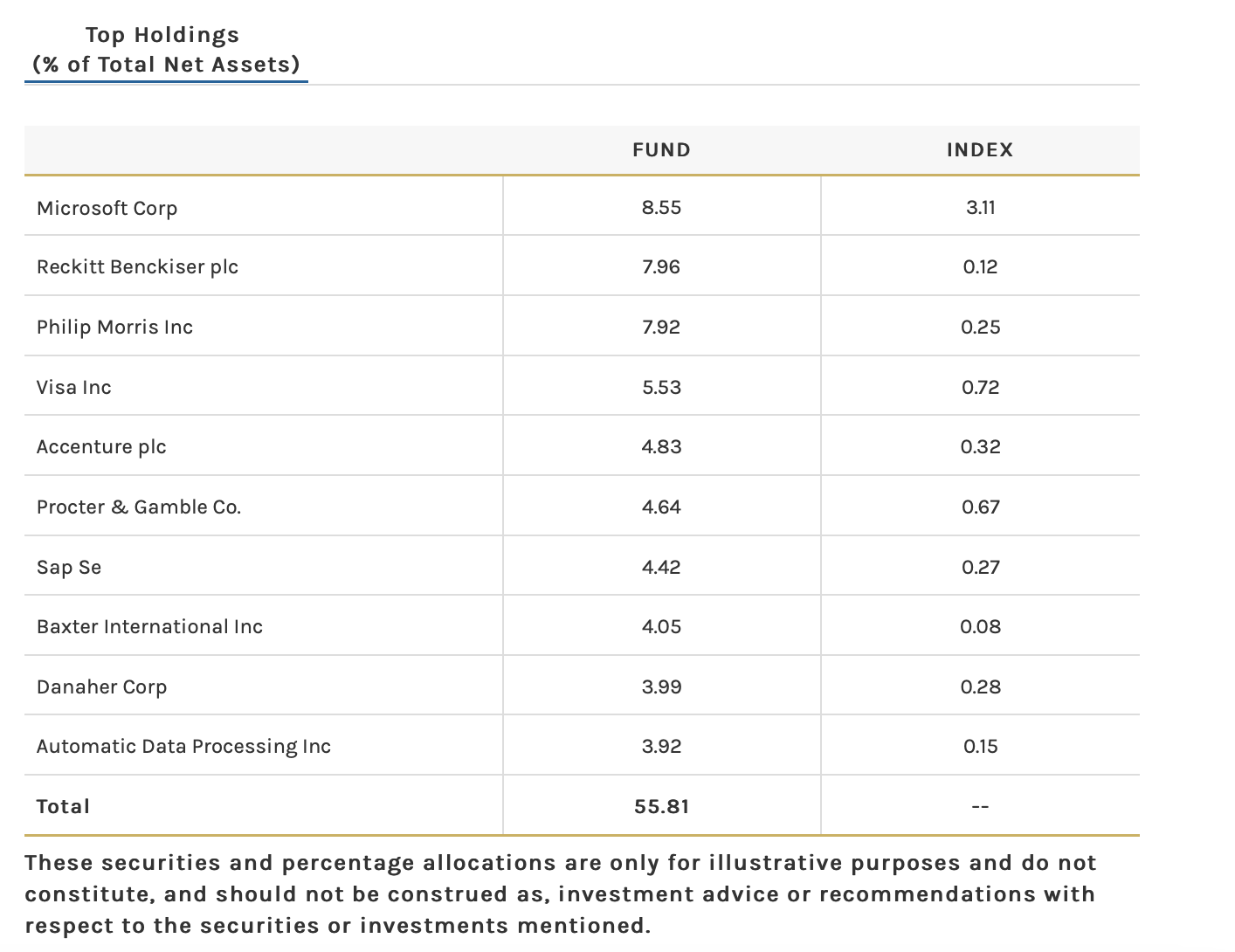
Task: Select Automatic Data Processing Inc
Action: coord(183,747)
